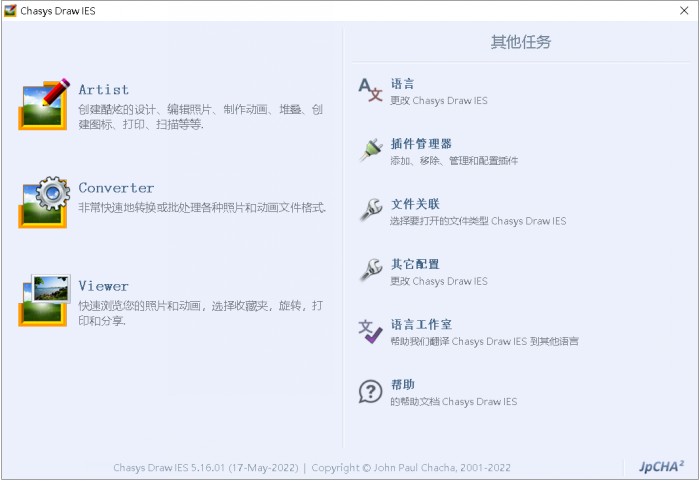
Task: Click the version and copyright footer text
Action: click(312, 468)
